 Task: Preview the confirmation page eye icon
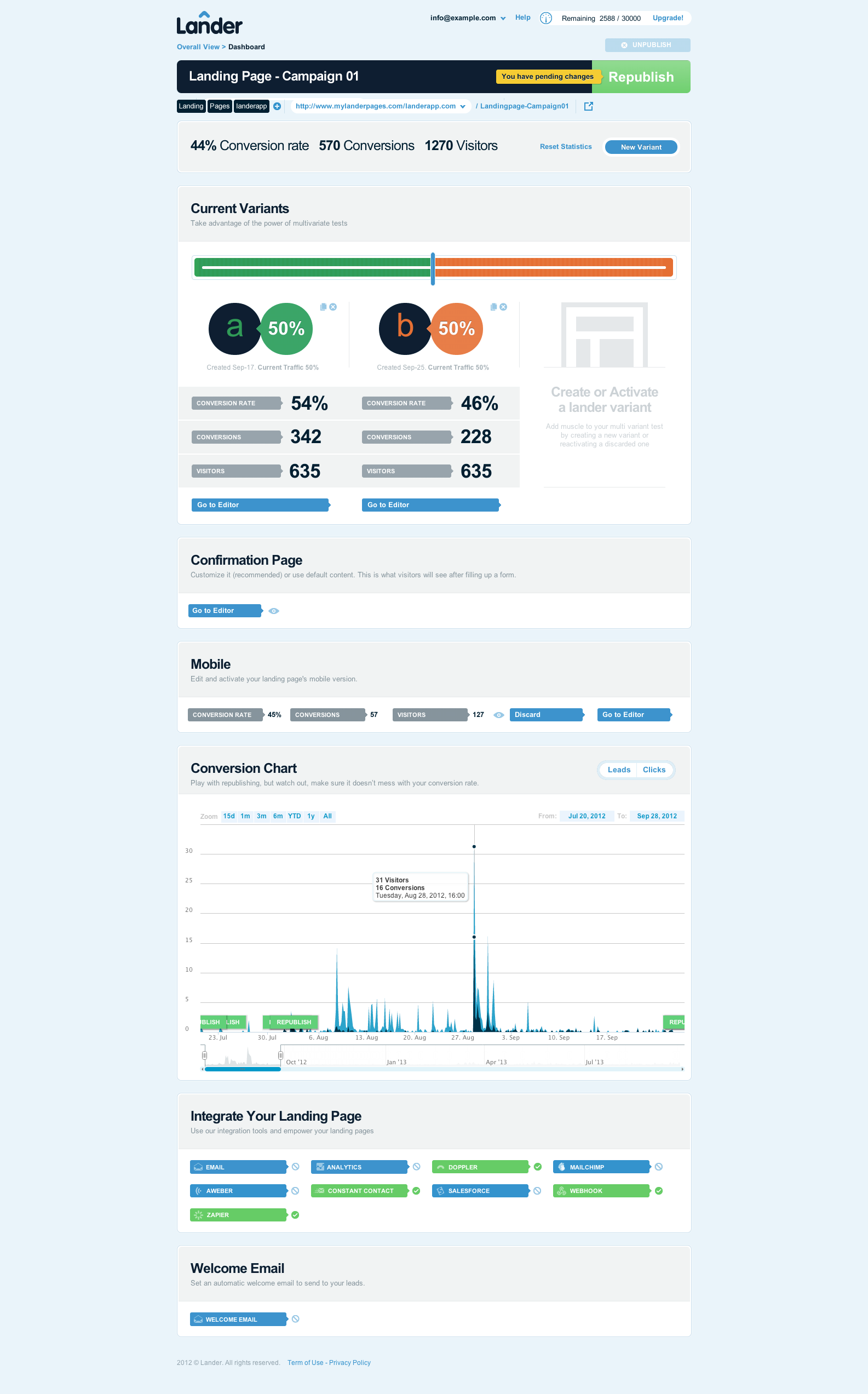pyautogui.click(x=274, y=611)
